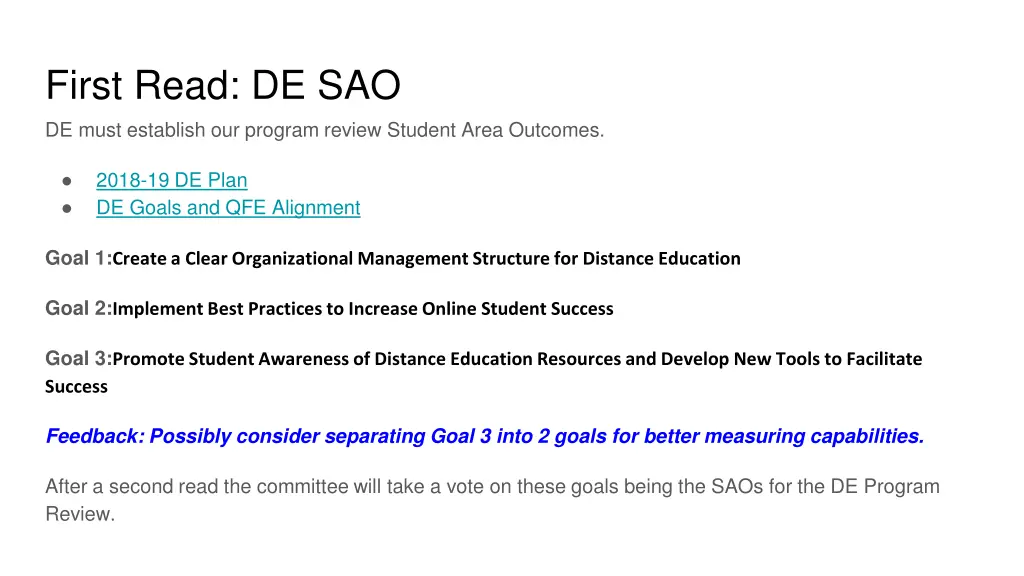Click the gray Goal 1 label

click(78, 258)
